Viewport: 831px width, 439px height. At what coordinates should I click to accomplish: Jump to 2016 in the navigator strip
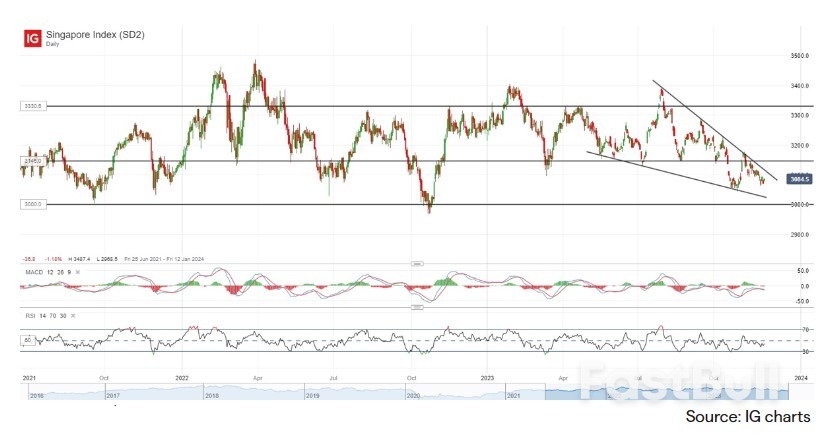point(37,396)
